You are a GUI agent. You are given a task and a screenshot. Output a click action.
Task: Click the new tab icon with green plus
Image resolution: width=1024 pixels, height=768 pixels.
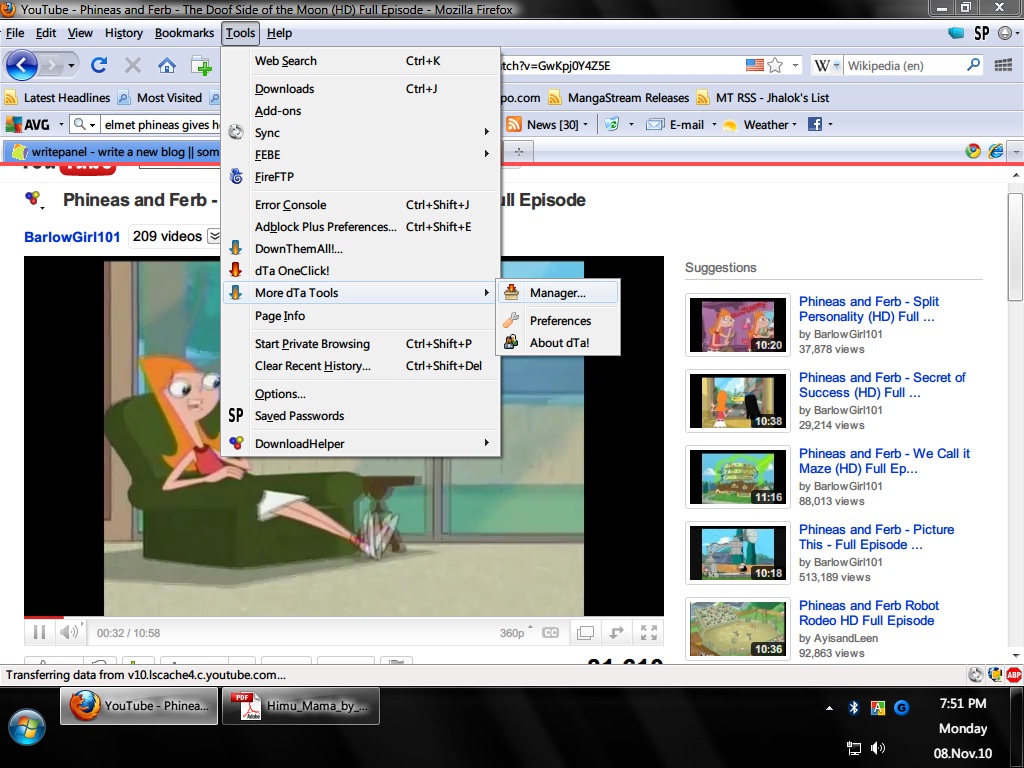point(201,65)
